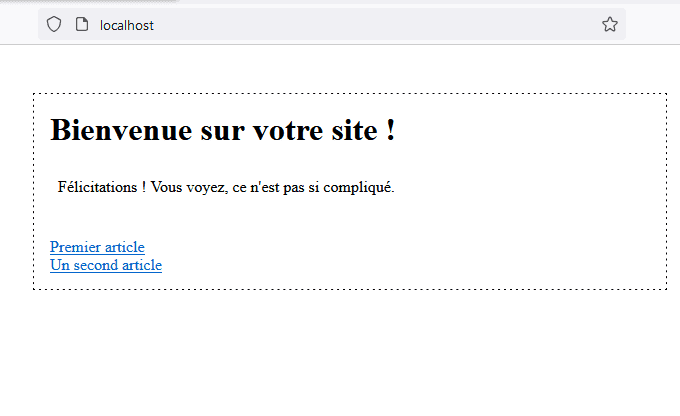Click the word votre in the heading
The width and height of the screenshot is (680, 416).
pyautogui.click(x=289, y=130)
